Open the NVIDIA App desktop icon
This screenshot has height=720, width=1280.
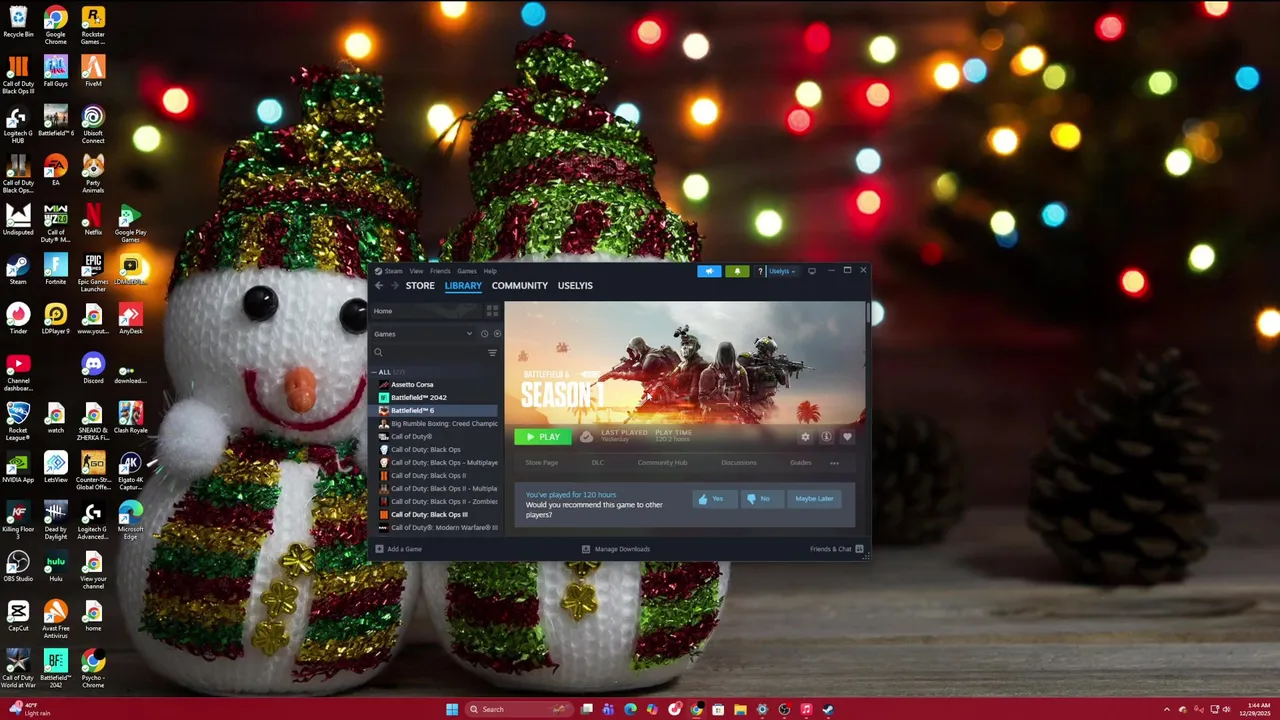18,468
